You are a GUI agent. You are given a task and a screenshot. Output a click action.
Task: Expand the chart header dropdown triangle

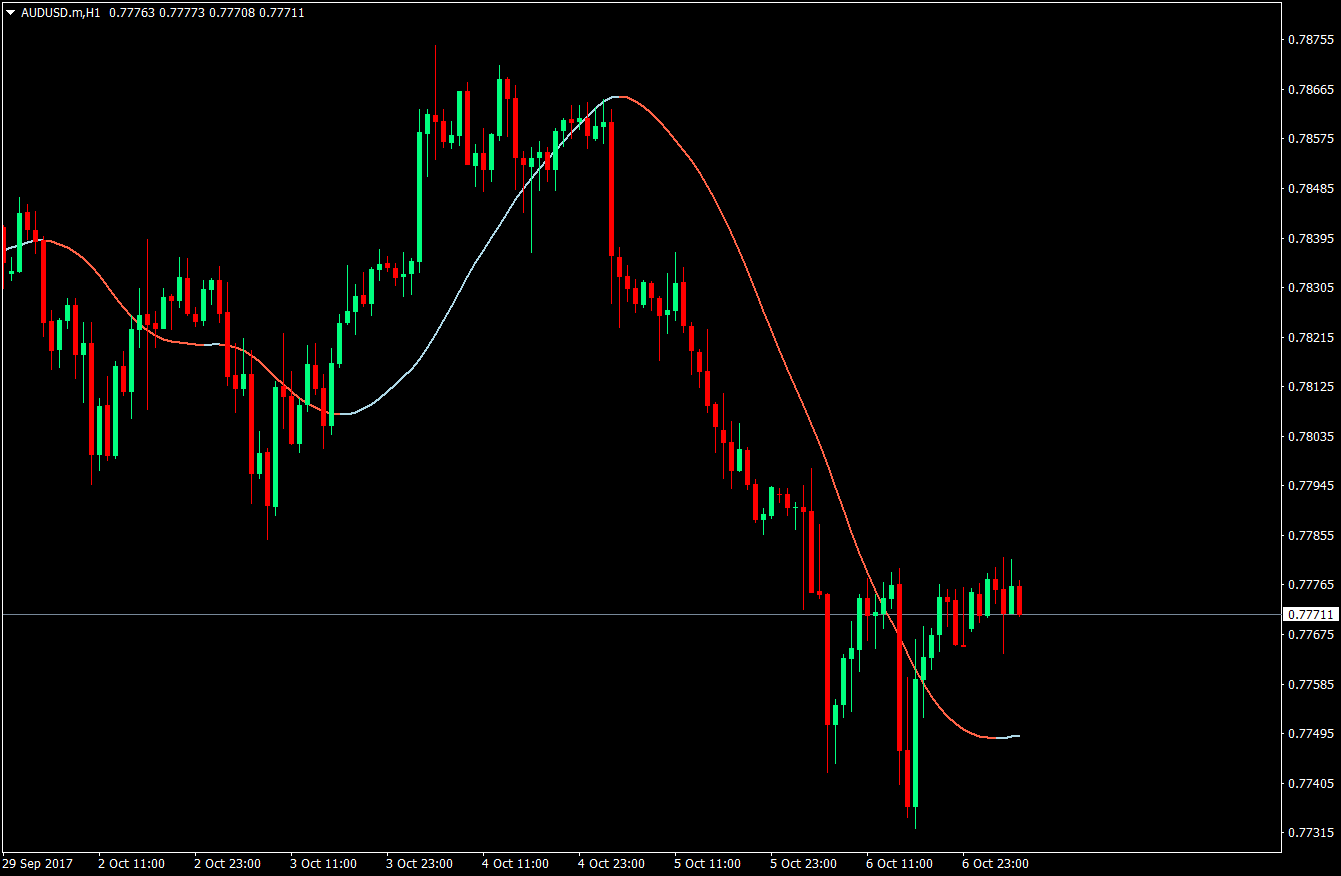(x=10, y=13)
